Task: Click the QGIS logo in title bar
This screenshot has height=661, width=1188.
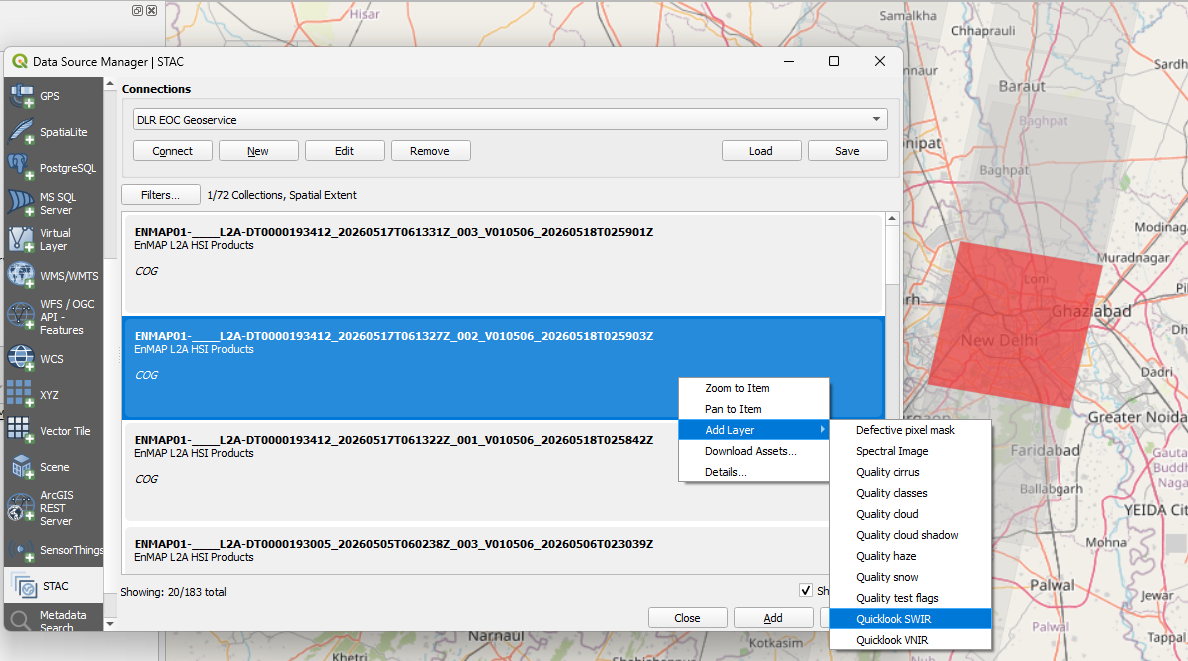Action: [20, 61]
